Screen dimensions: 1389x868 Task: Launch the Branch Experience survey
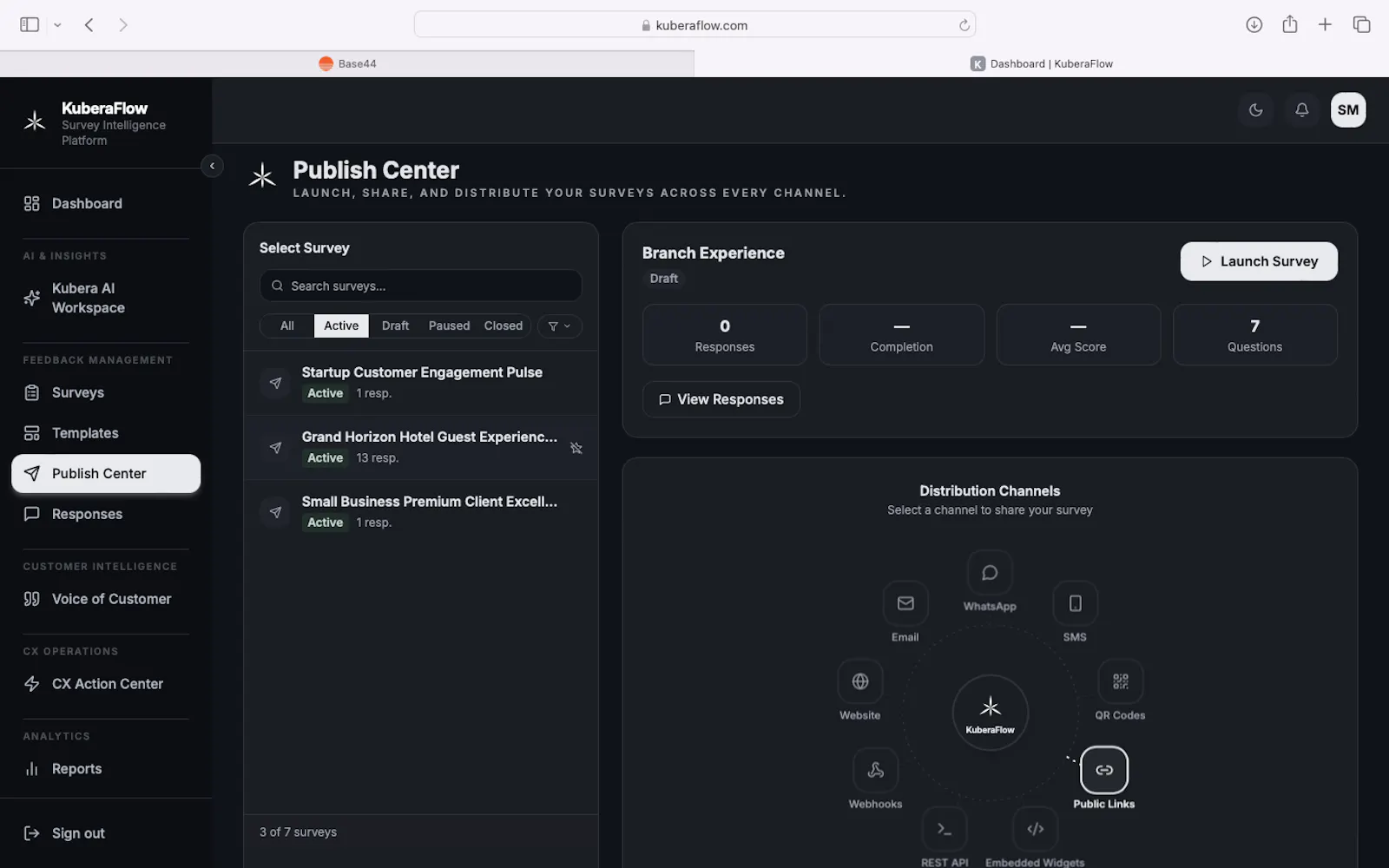pos(1259,261)
